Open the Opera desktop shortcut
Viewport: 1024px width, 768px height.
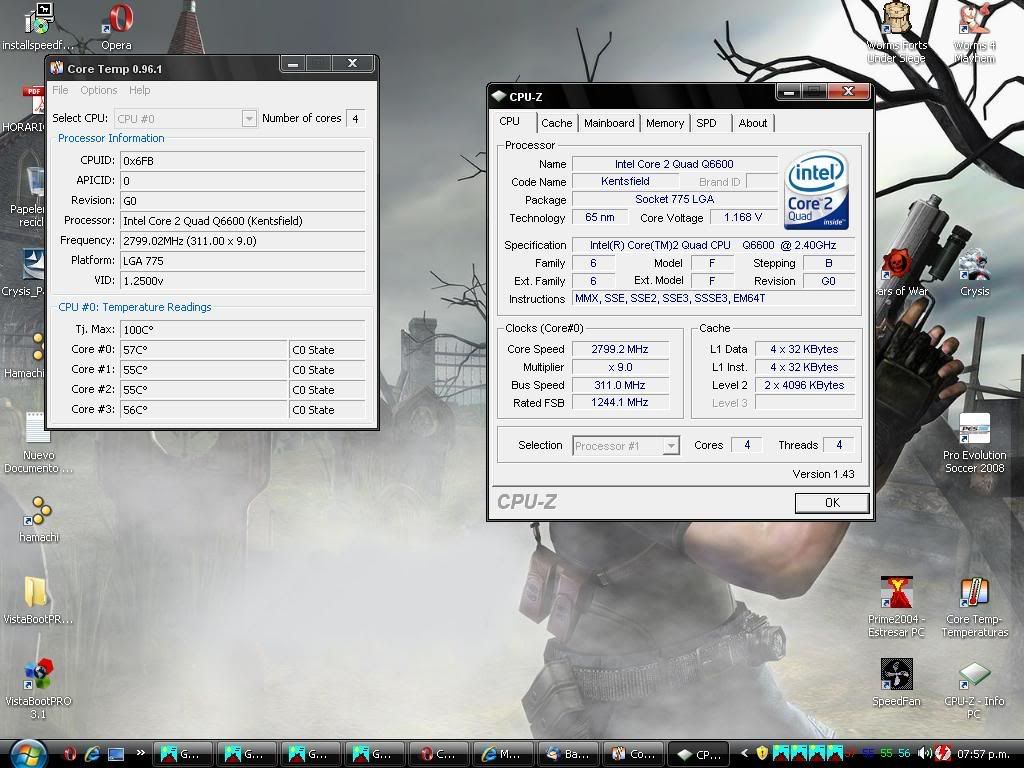(116, 26)
